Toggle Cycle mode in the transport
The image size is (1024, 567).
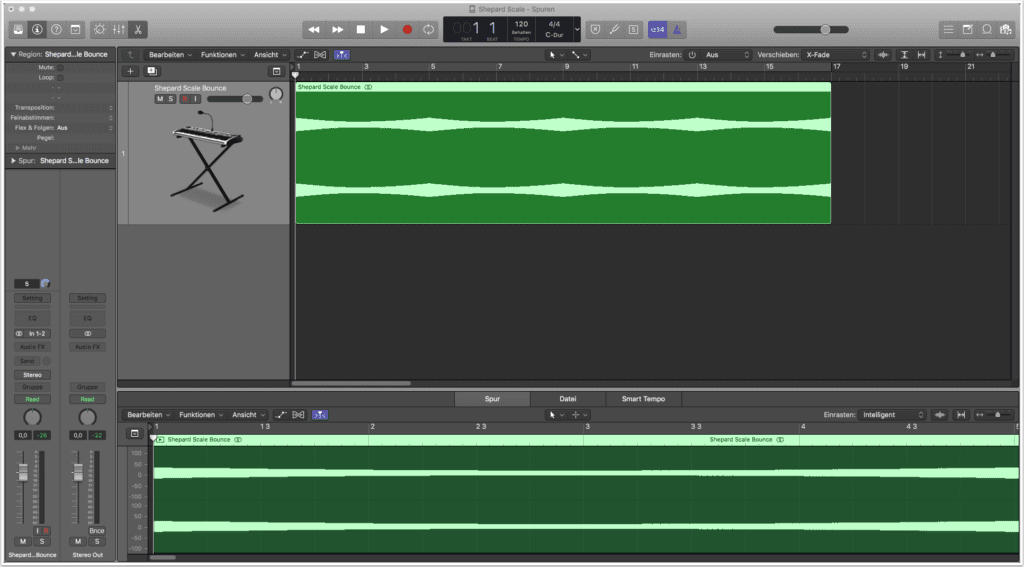(429, 30)
